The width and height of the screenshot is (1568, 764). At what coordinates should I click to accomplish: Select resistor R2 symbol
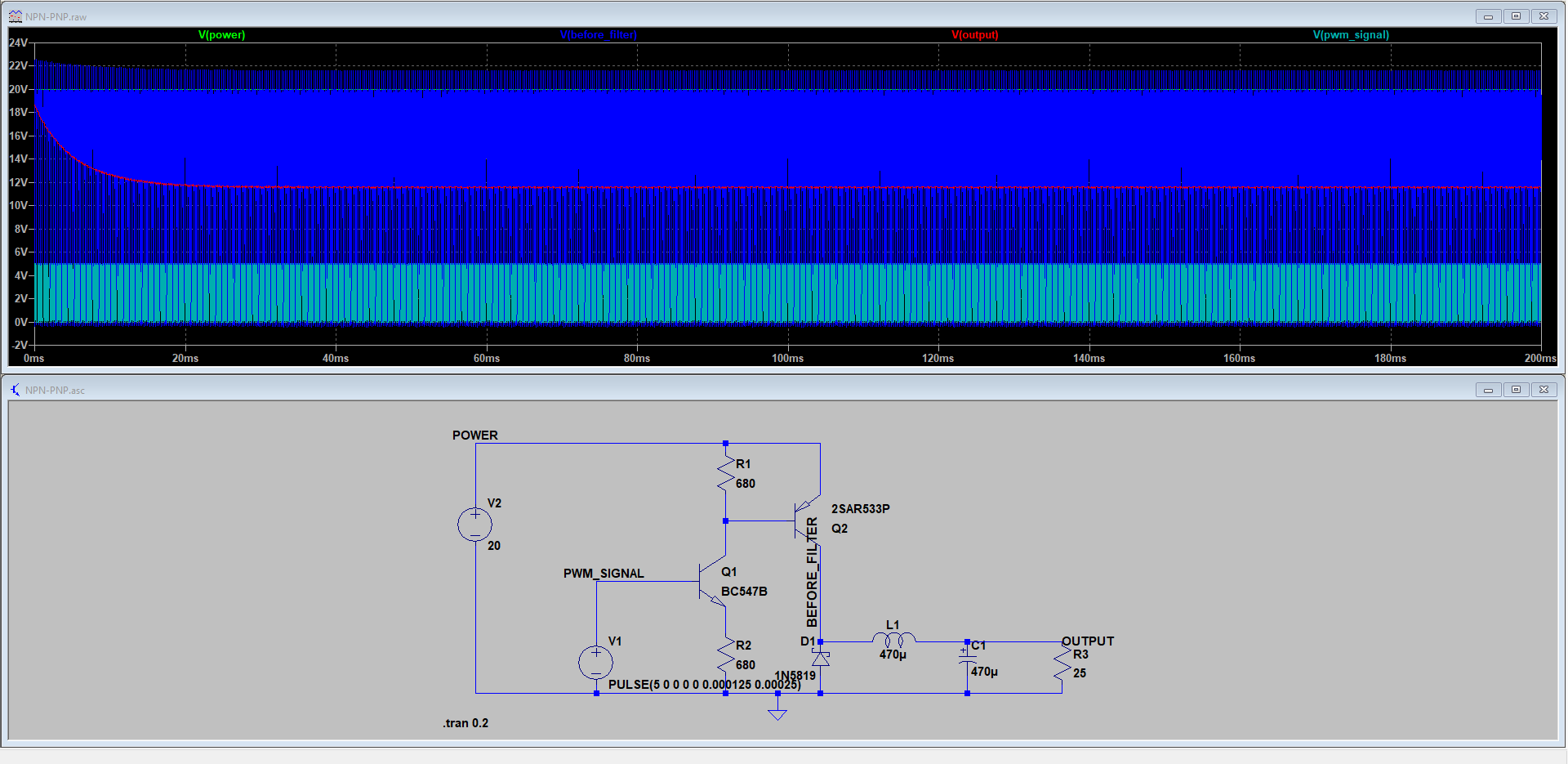725,656
